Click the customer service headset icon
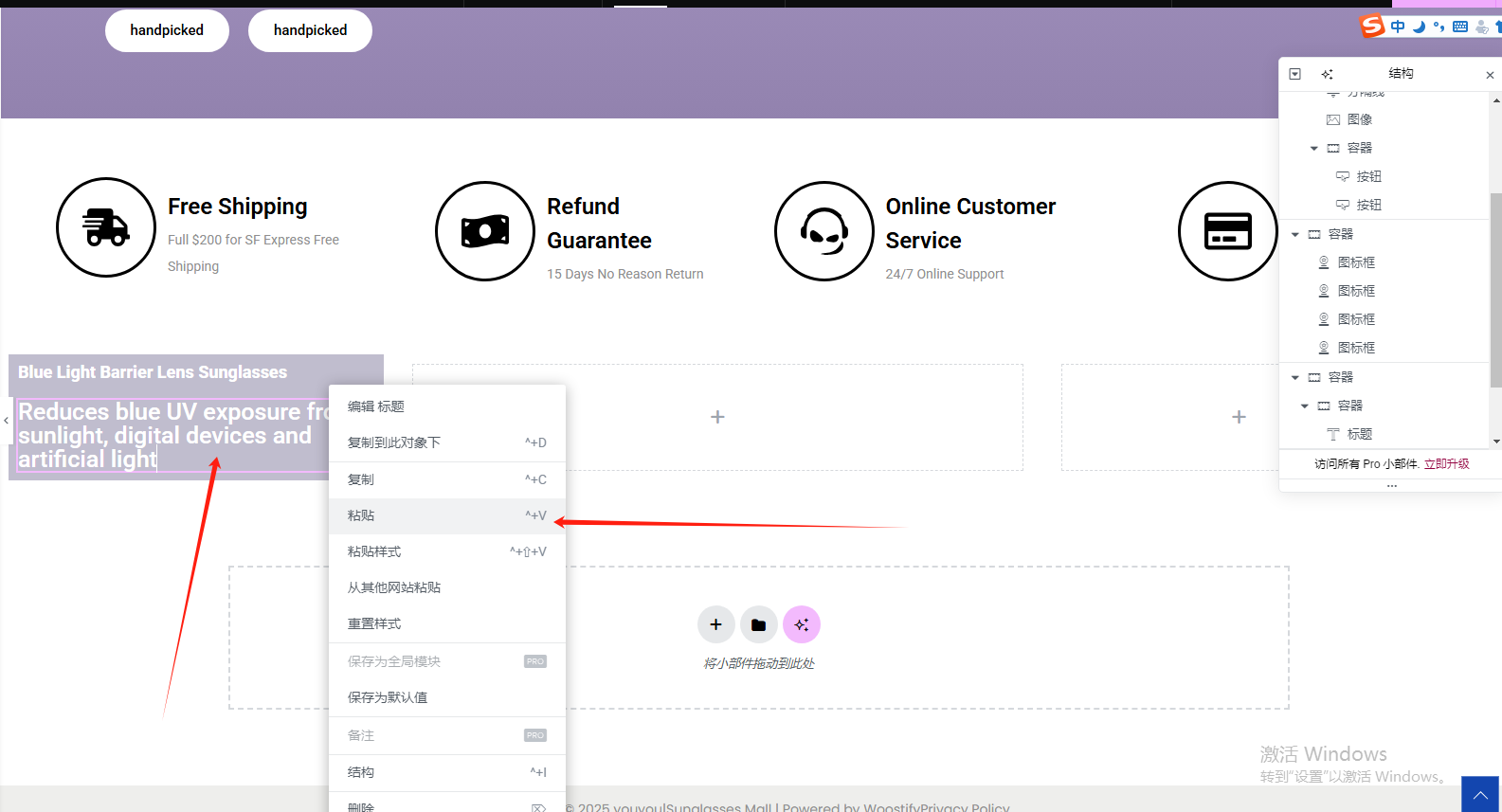 pos(824,231)
